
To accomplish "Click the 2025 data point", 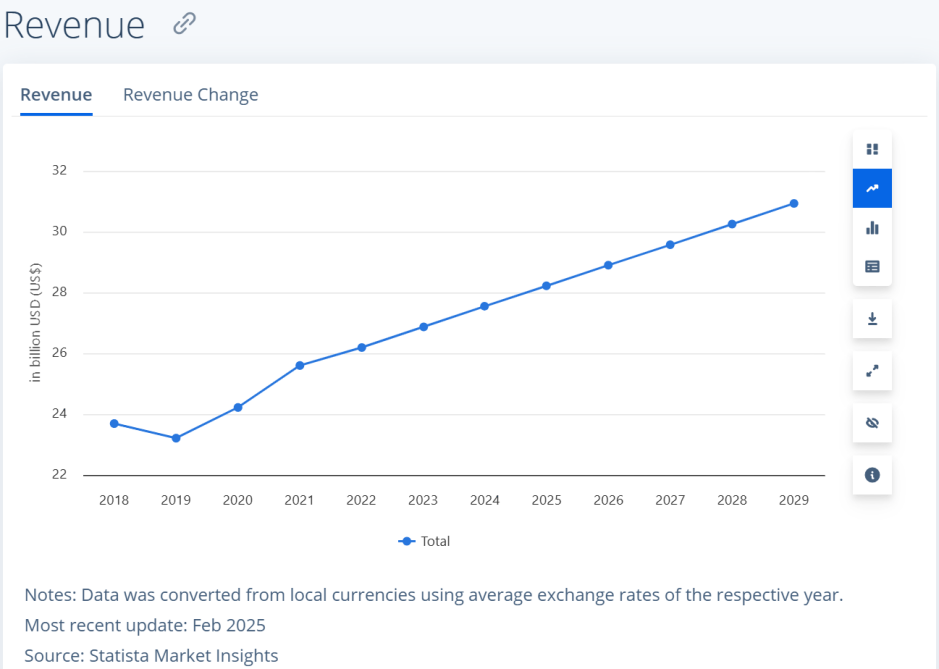I will (x=546, y=286).
